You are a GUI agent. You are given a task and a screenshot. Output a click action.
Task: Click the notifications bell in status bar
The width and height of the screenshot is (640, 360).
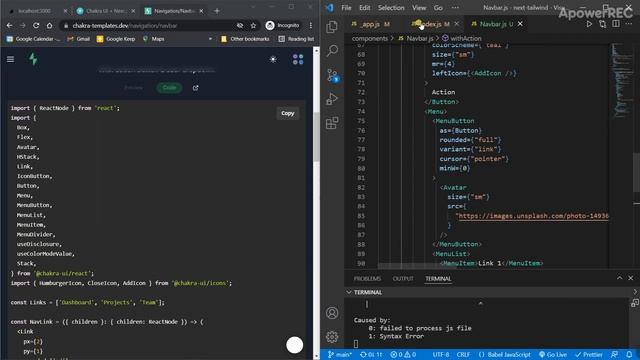point(629,354)
